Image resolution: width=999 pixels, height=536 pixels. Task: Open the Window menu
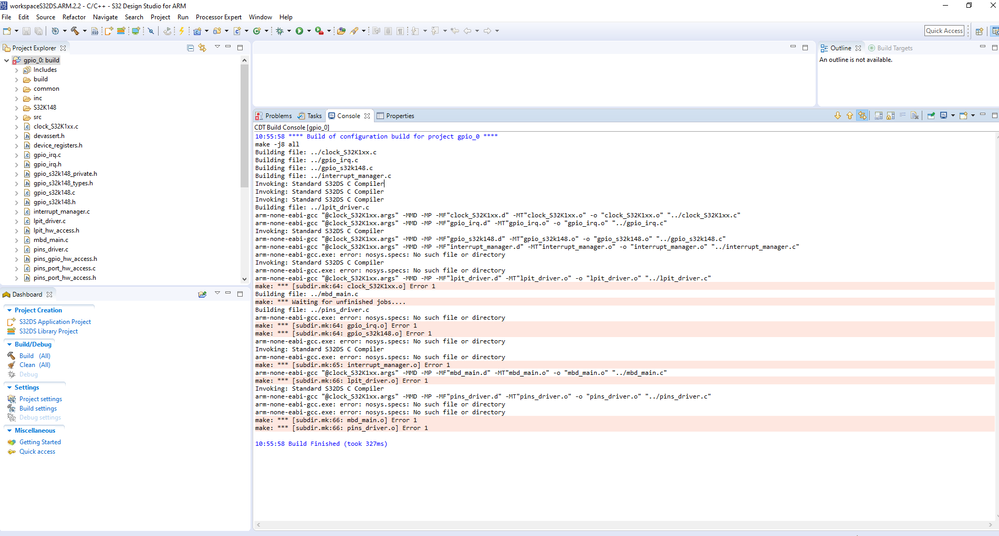260,17
